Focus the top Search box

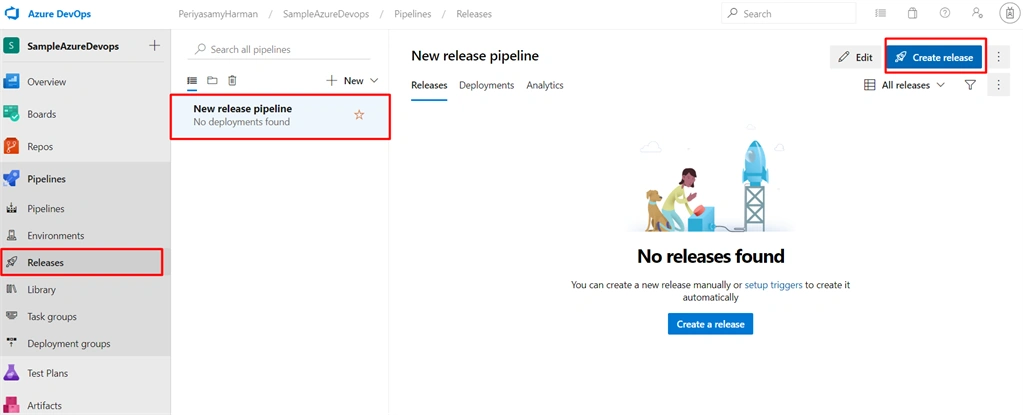[x=789, y=13]
